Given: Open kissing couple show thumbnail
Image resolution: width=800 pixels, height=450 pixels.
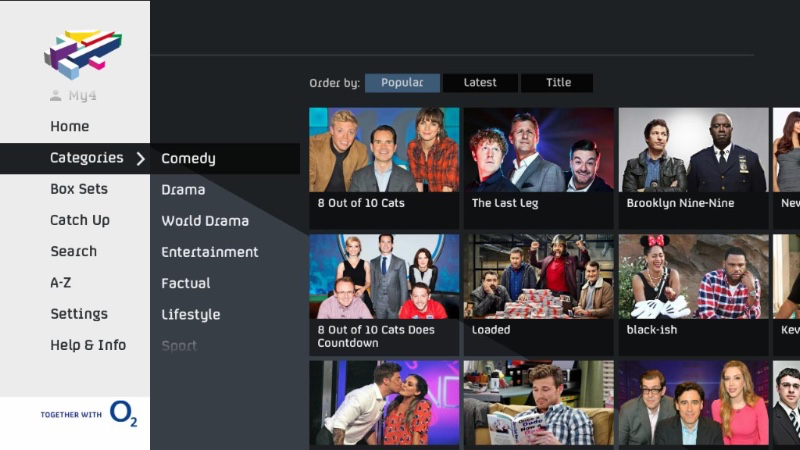Looking at the screenshot, I should (x=384, y=403).
